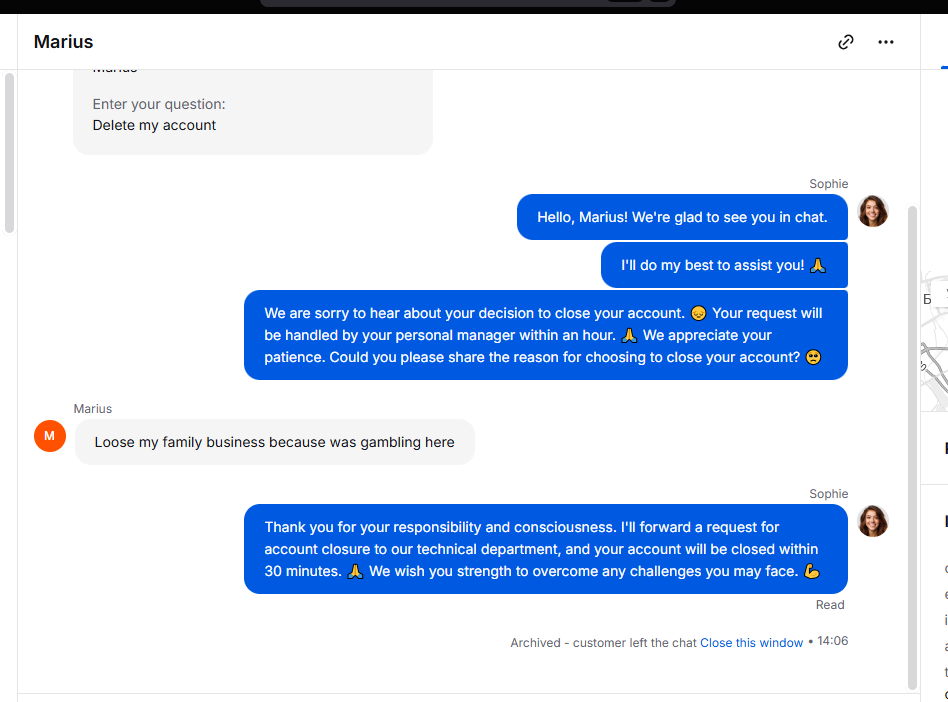
Task: Open the three-dot more options menu
Action: point(886,42)
